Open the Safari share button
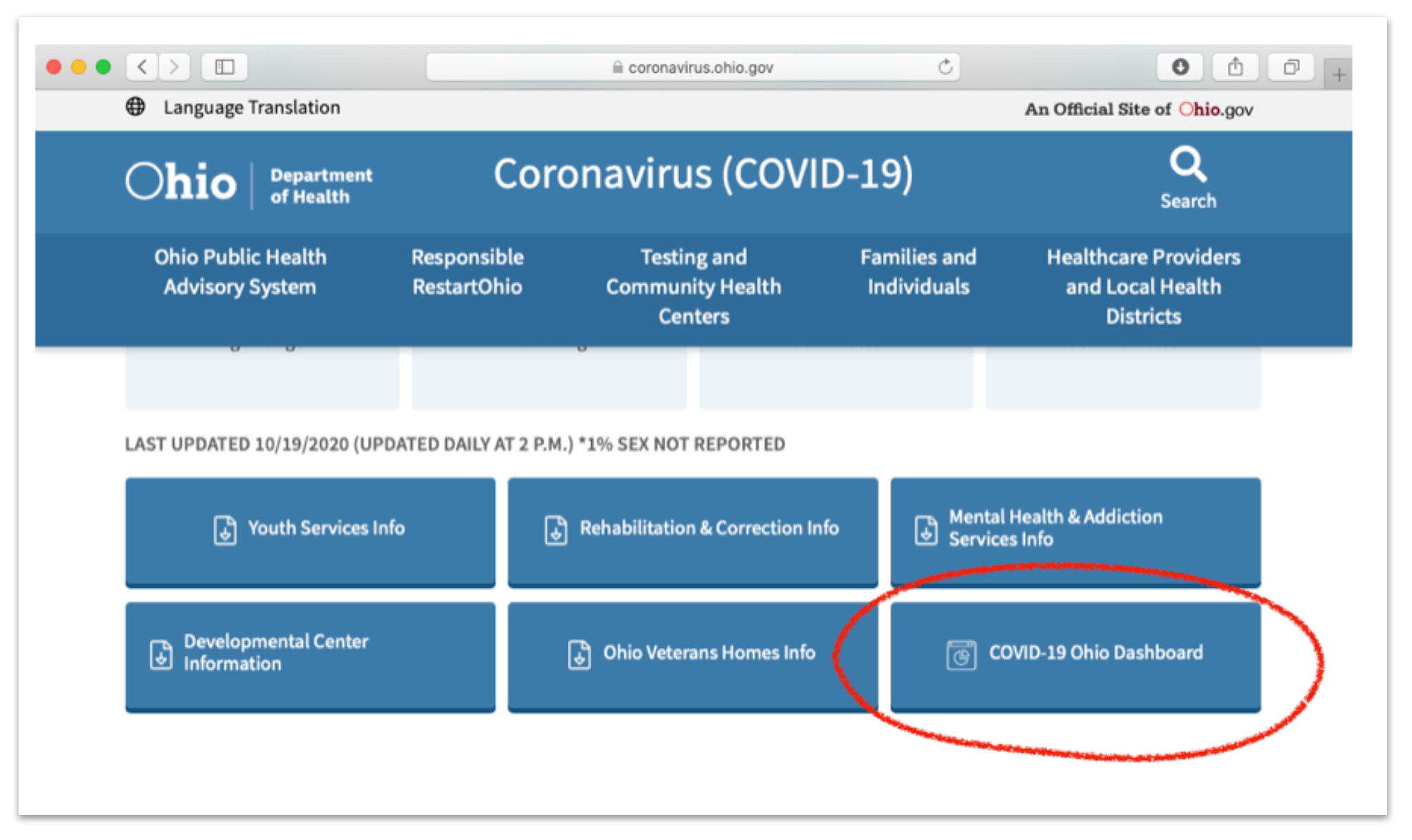The width and height of the screenshot is (1412, 840). point(1235,67)
